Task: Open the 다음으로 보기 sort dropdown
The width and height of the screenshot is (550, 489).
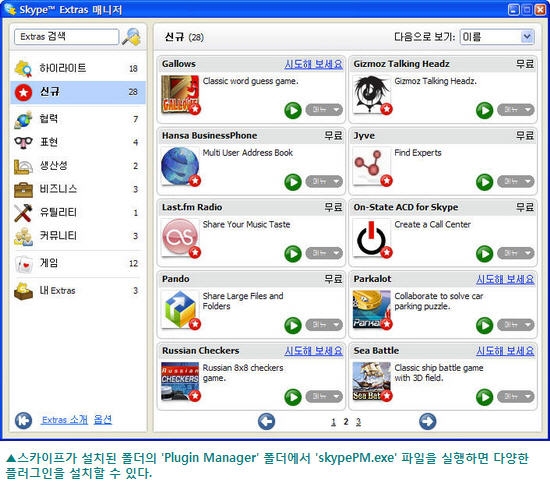Action: (x=497, y=37)
